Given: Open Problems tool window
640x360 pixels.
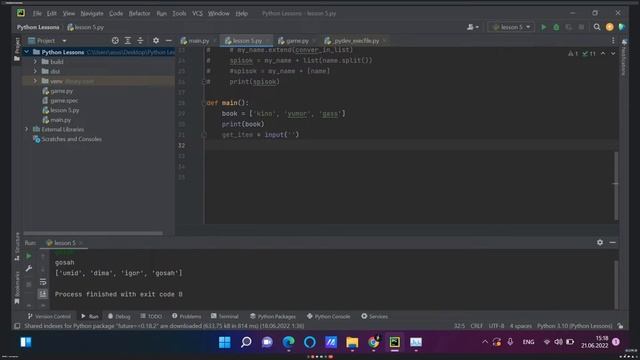Looking at the screenshot, I should 187,316.
